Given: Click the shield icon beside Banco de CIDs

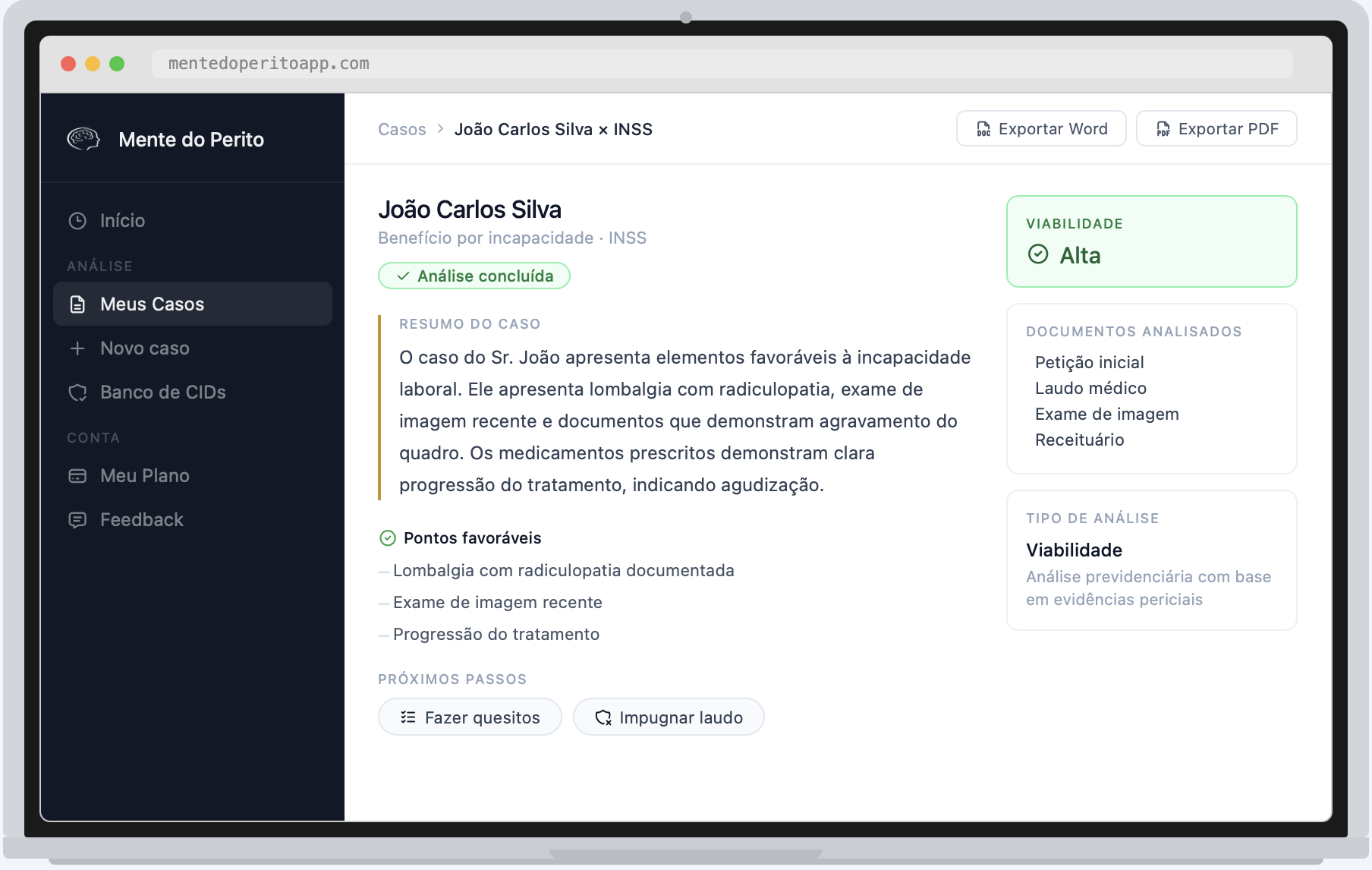Looking at the screenshot, I should [77, 392].
